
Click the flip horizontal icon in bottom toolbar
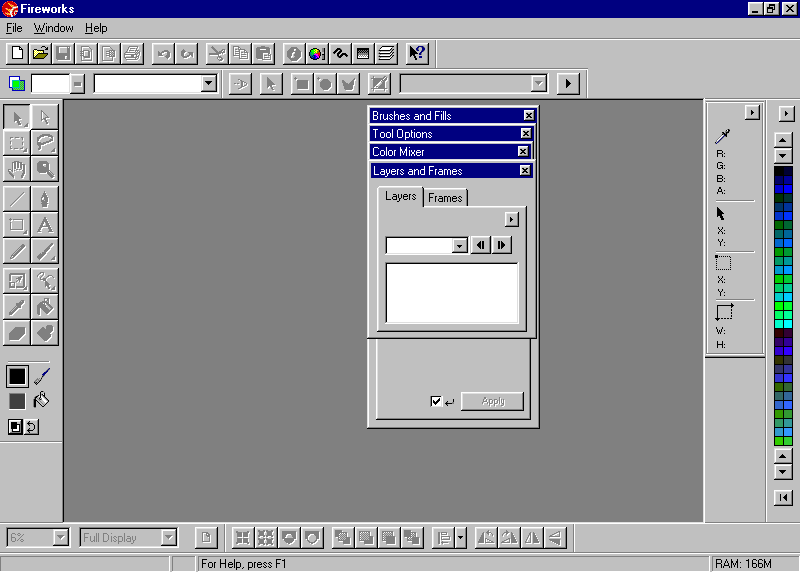pos(532,538)
